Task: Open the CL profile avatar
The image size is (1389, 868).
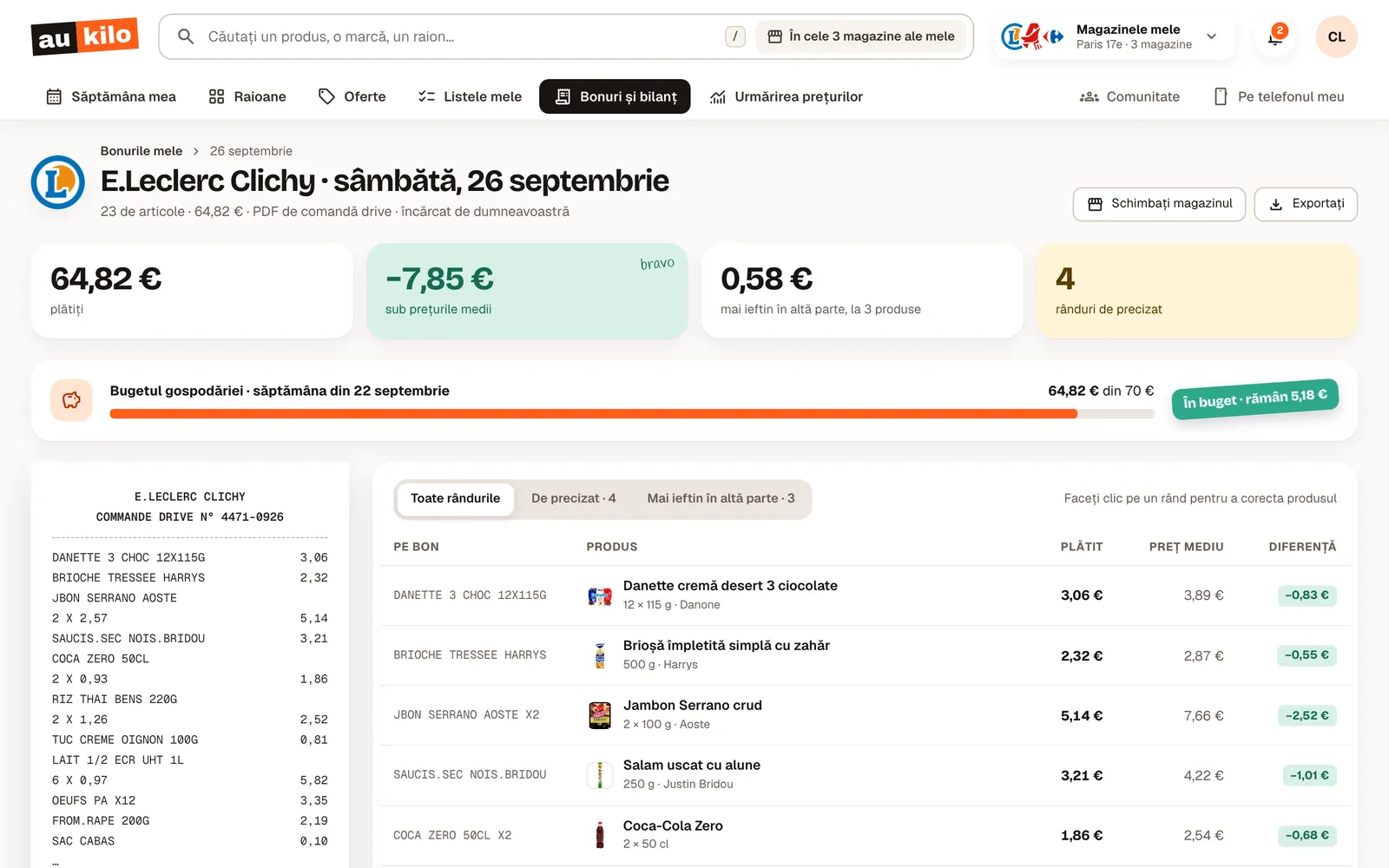Action: tap(1336, 36)
